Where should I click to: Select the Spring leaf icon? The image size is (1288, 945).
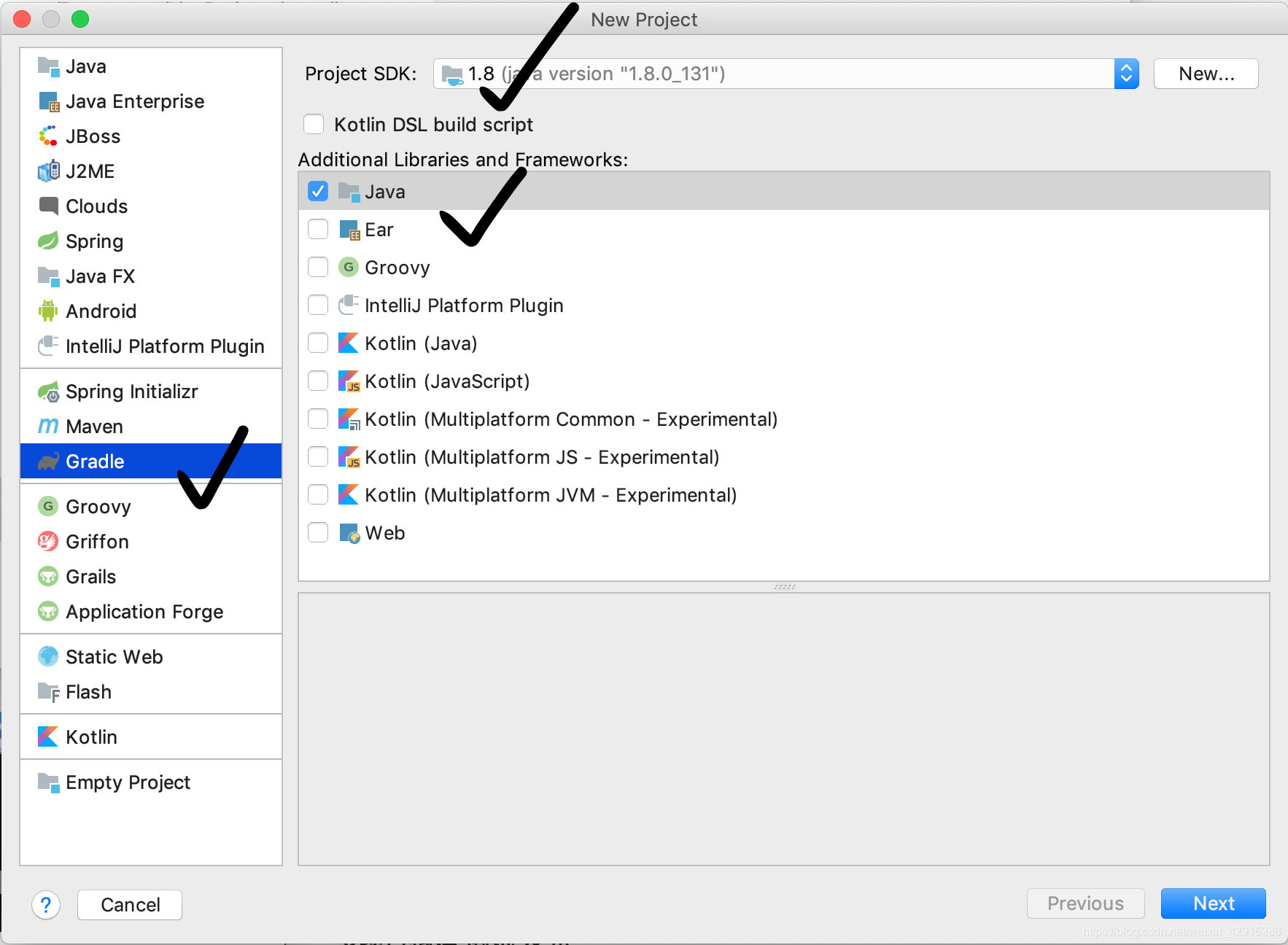click(48, 241)
